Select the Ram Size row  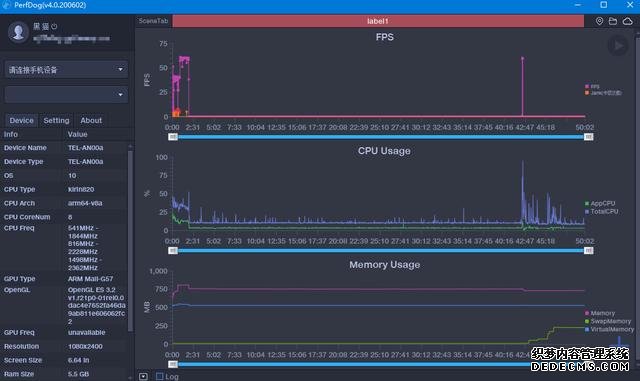click(x=64, y=374)
